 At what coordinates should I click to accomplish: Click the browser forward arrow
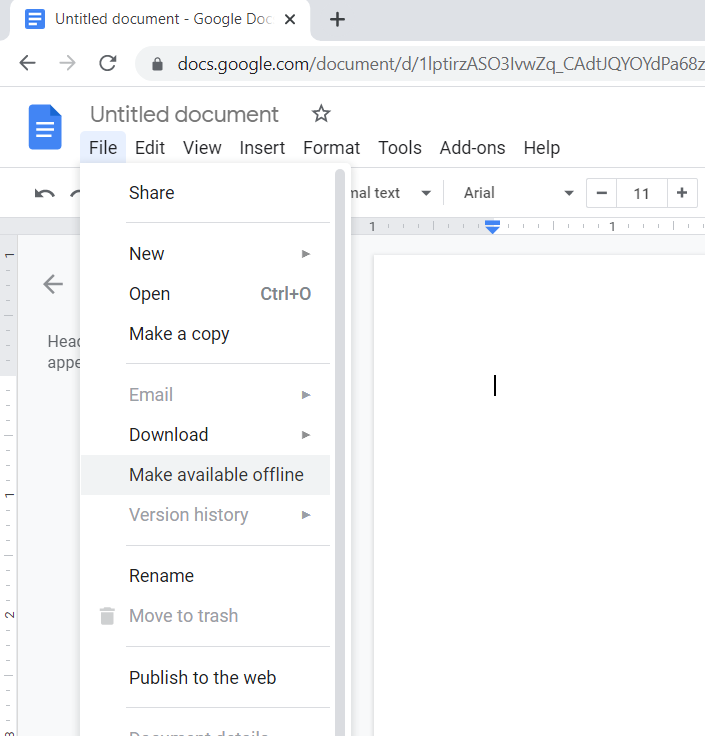[x=68, y=63]
